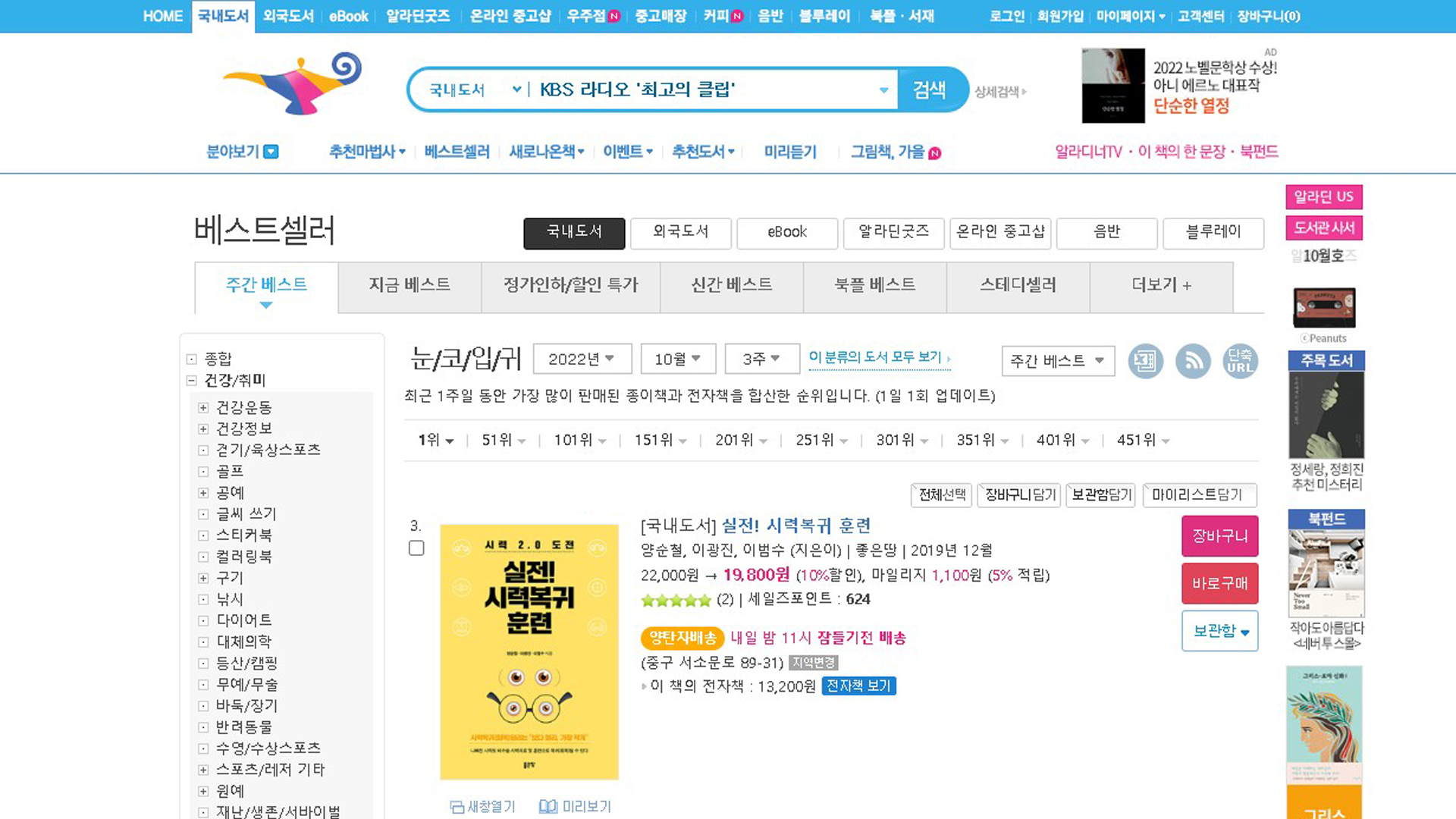Switch to the 지금 베스트 tab

409,285
